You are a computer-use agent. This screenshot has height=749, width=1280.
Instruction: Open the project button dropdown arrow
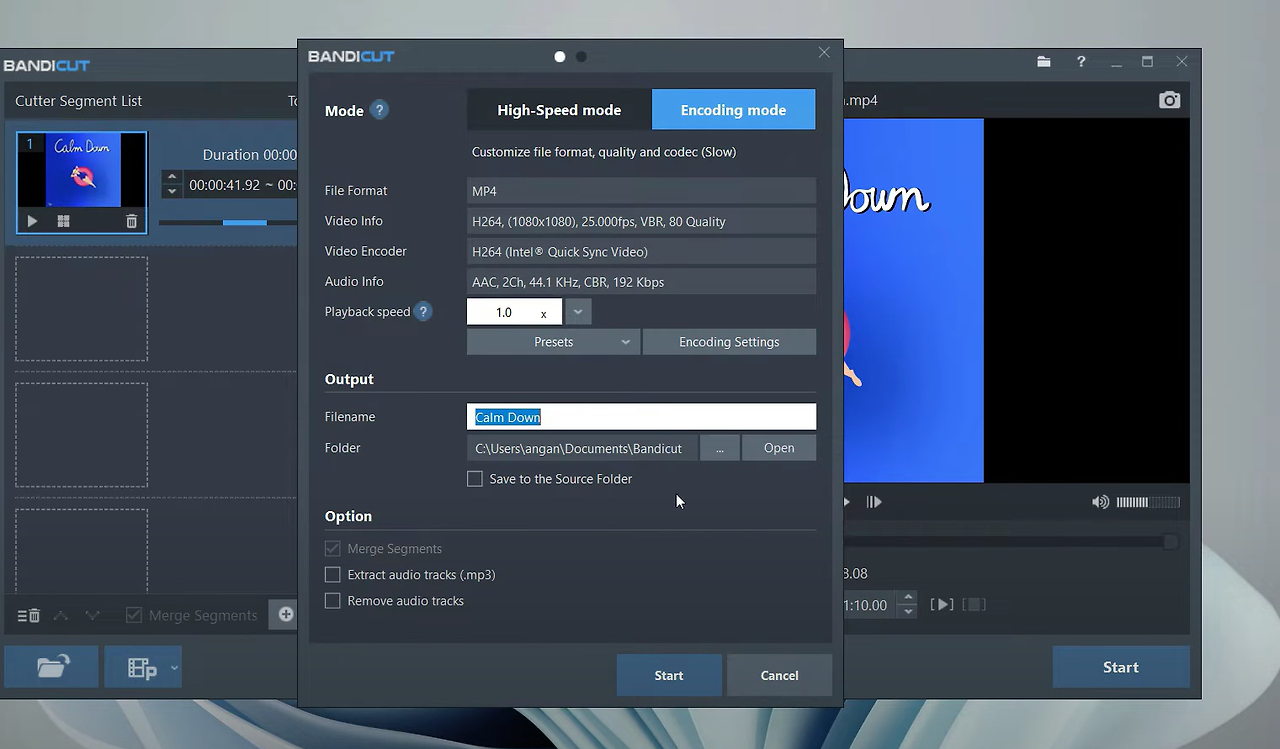point(174,667)
